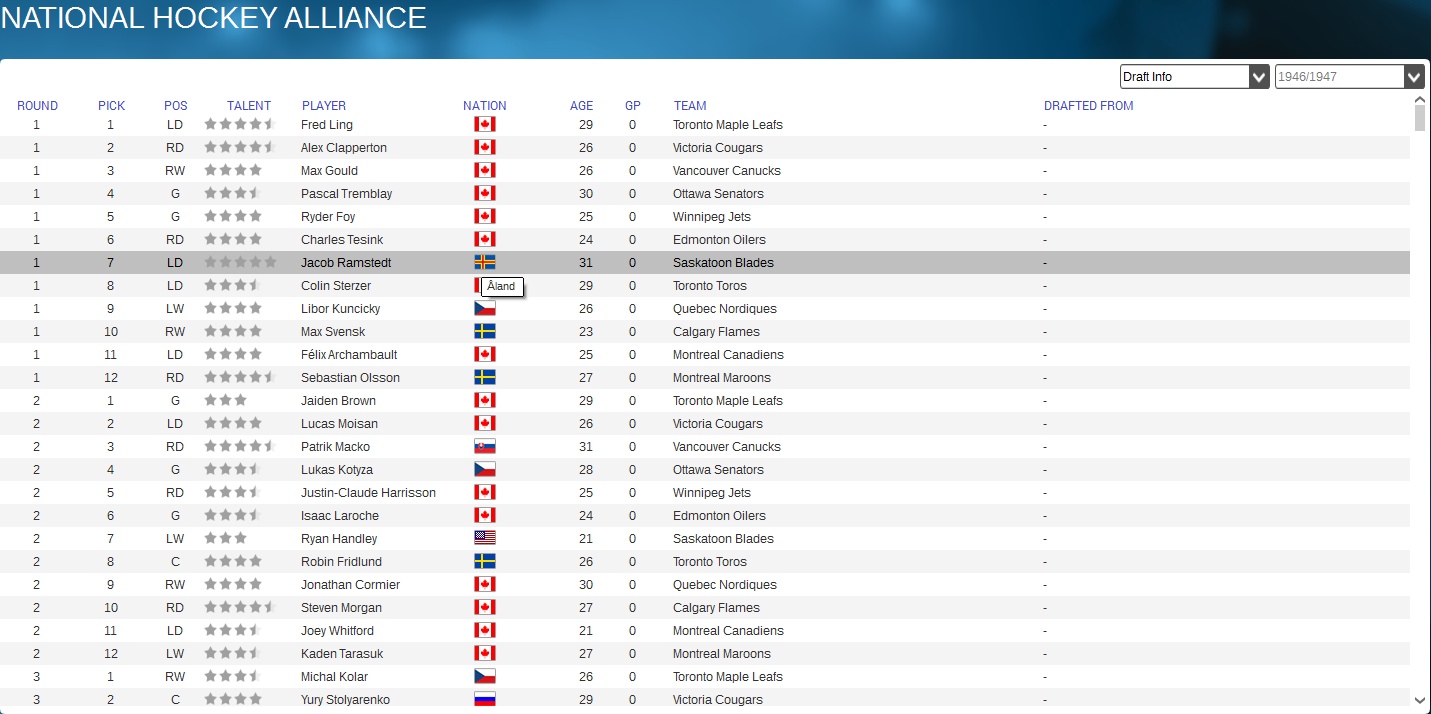This screenshot has height=714, width=1431.
Task: Open player Jacob Ramstedt
Action: pyautogui.click(x=346, y=263)
